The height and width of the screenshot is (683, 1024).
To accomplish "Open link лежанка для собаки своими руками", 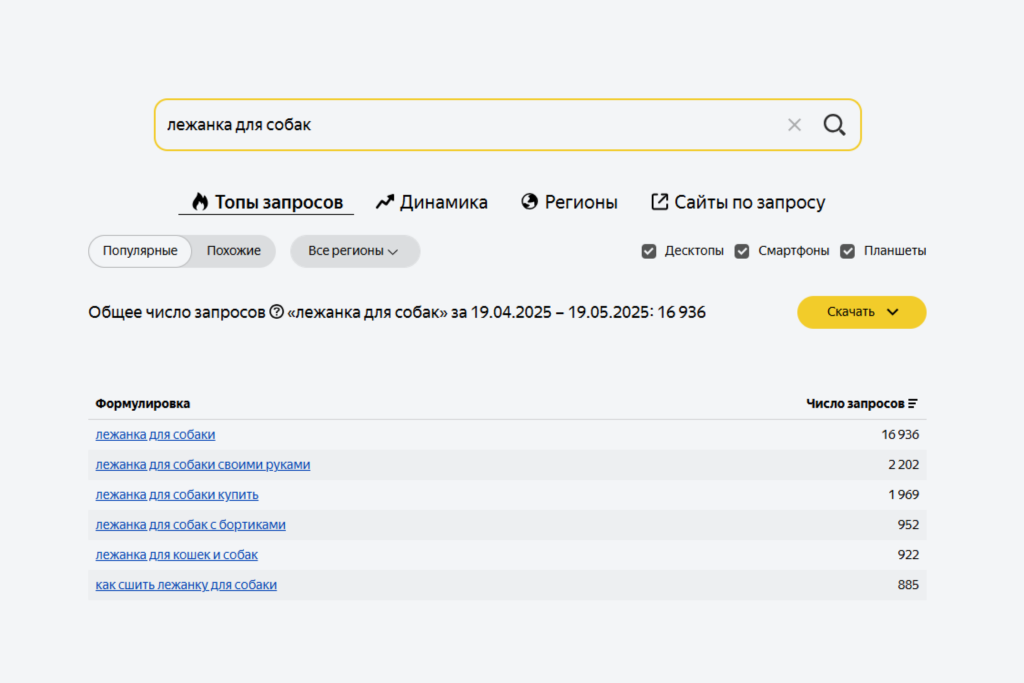I will [x=202, y=465].
